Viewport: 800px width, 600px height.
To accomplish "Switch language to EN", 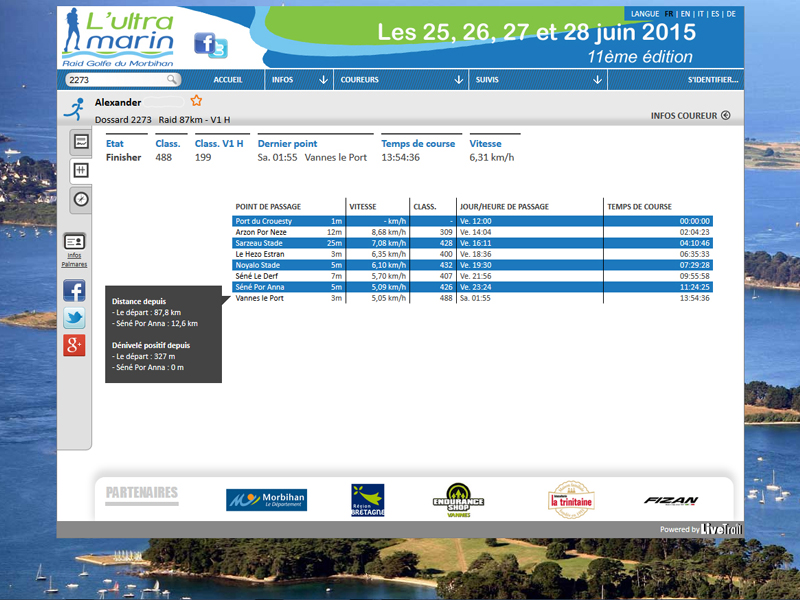I will click(x=685, y=14).
